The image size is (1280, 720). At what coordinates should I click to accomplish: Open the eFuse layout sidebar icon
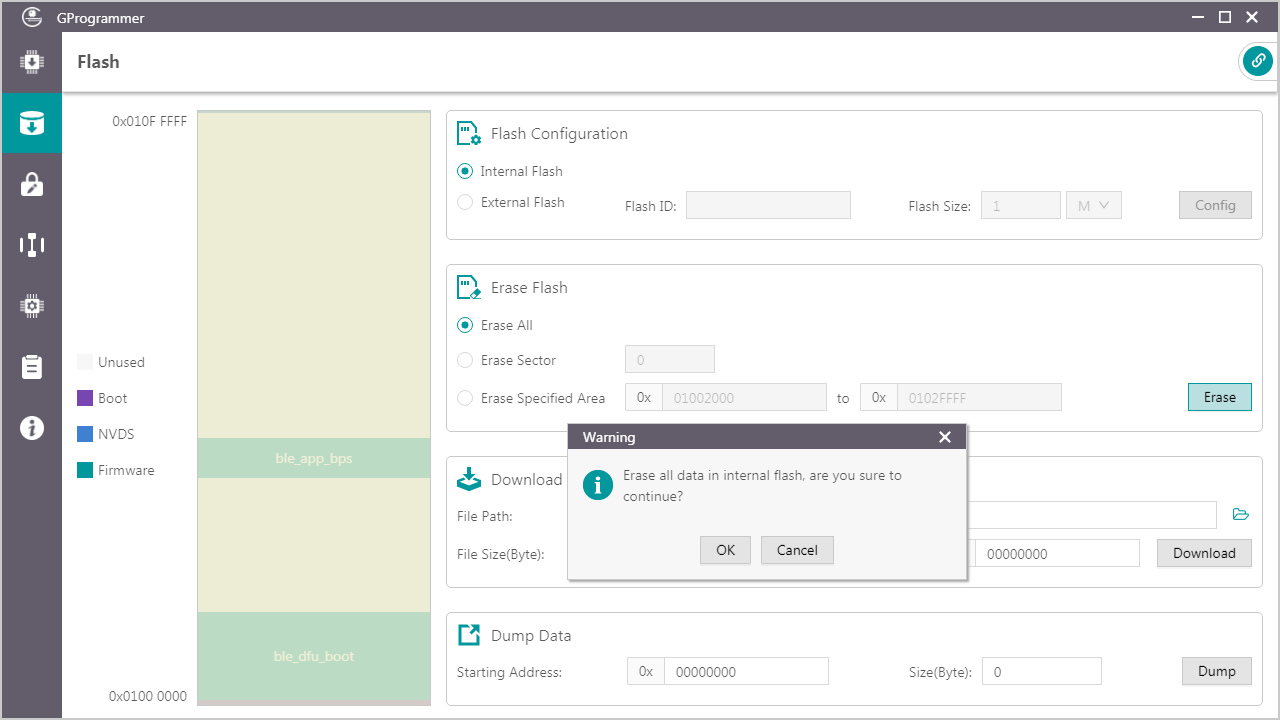[31, 245]
